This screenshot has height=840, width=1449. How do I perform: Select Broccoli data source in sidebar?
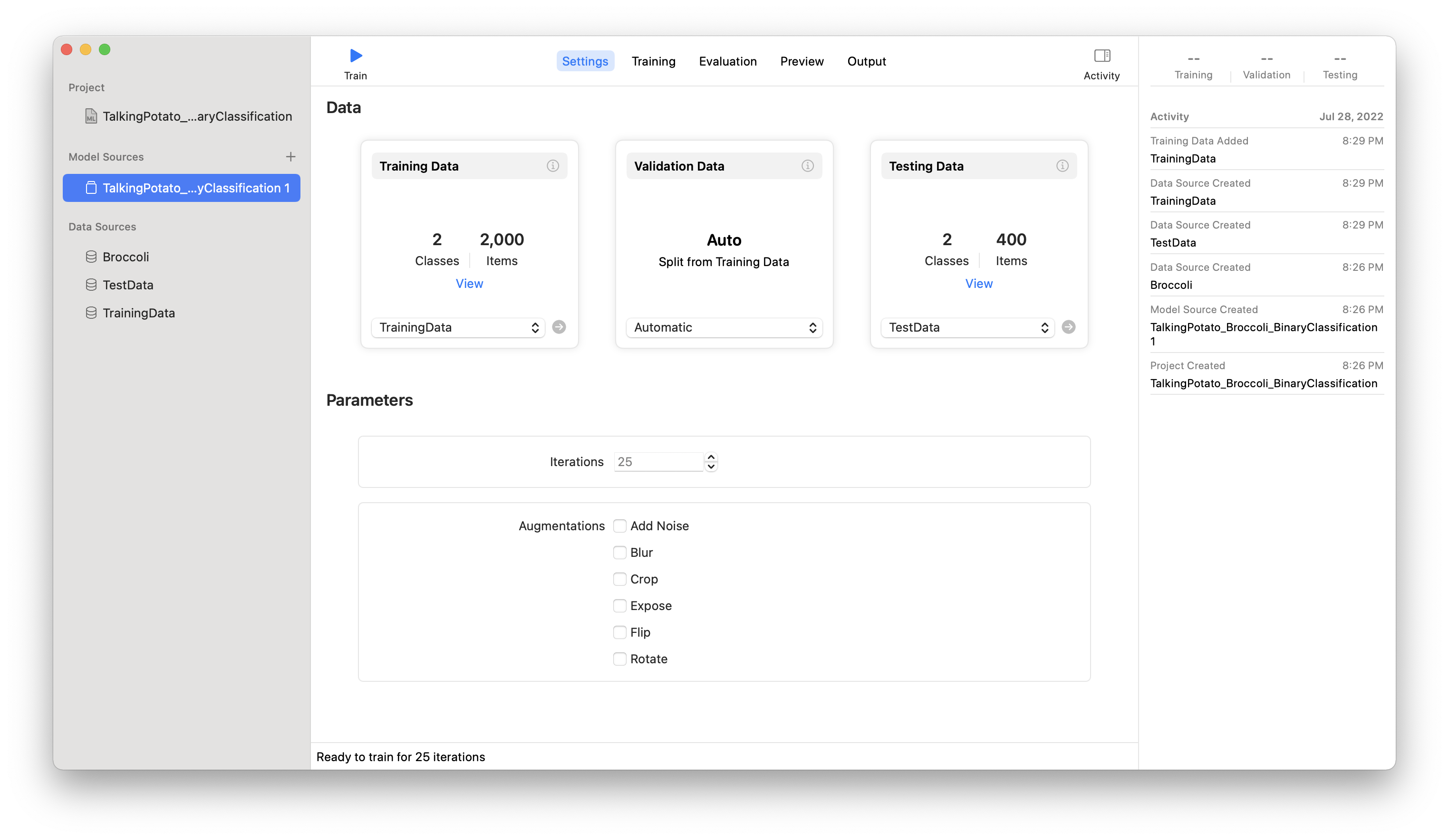pyautogui.click(x=126, y=257)
